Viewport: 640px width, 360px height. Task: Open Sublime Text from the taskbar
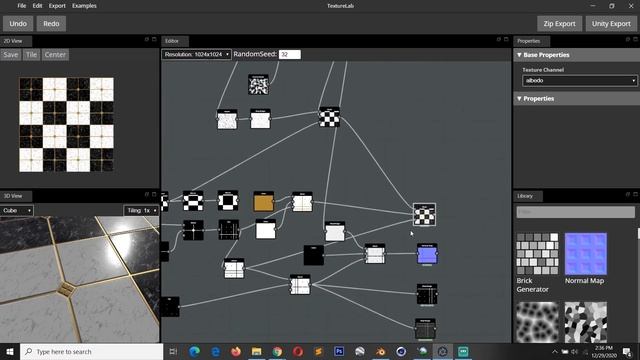(x=318, y=351)
